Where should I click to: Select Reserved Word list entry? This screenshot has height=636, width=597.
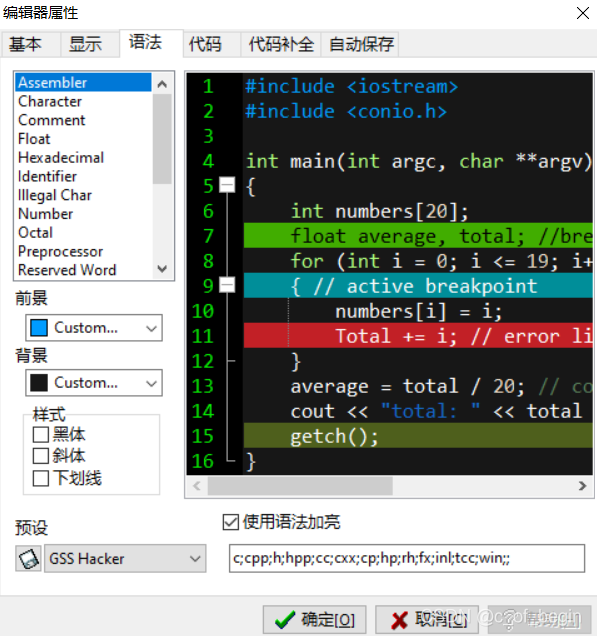(84, 270)
